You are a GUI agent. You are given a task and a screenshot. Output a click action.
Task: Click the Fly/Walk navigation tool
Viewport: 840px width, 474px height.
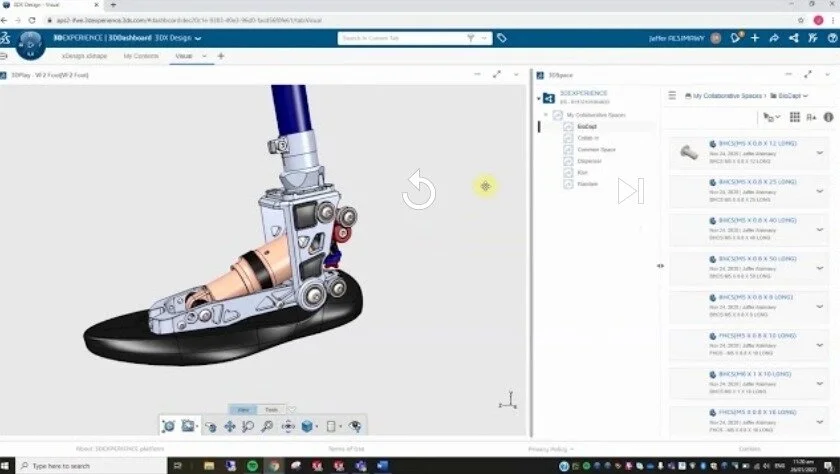(x=288, y=426)
